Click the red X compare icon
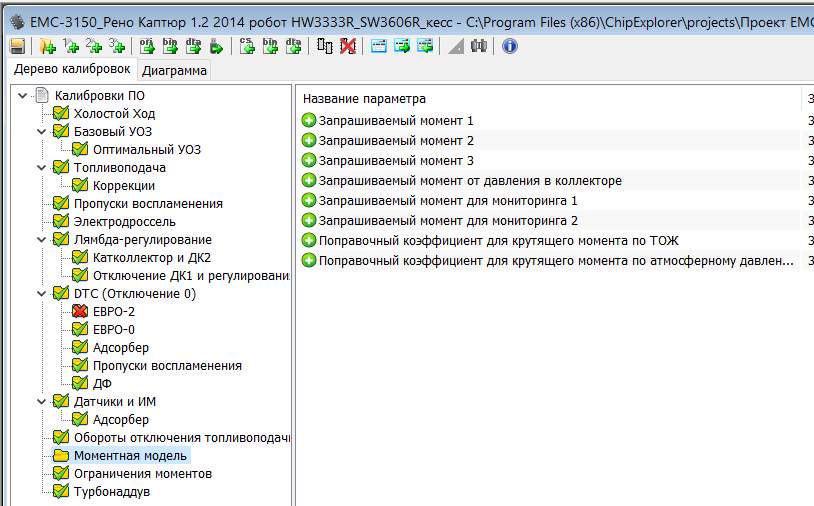814x506 pixels. pos(347,46)
